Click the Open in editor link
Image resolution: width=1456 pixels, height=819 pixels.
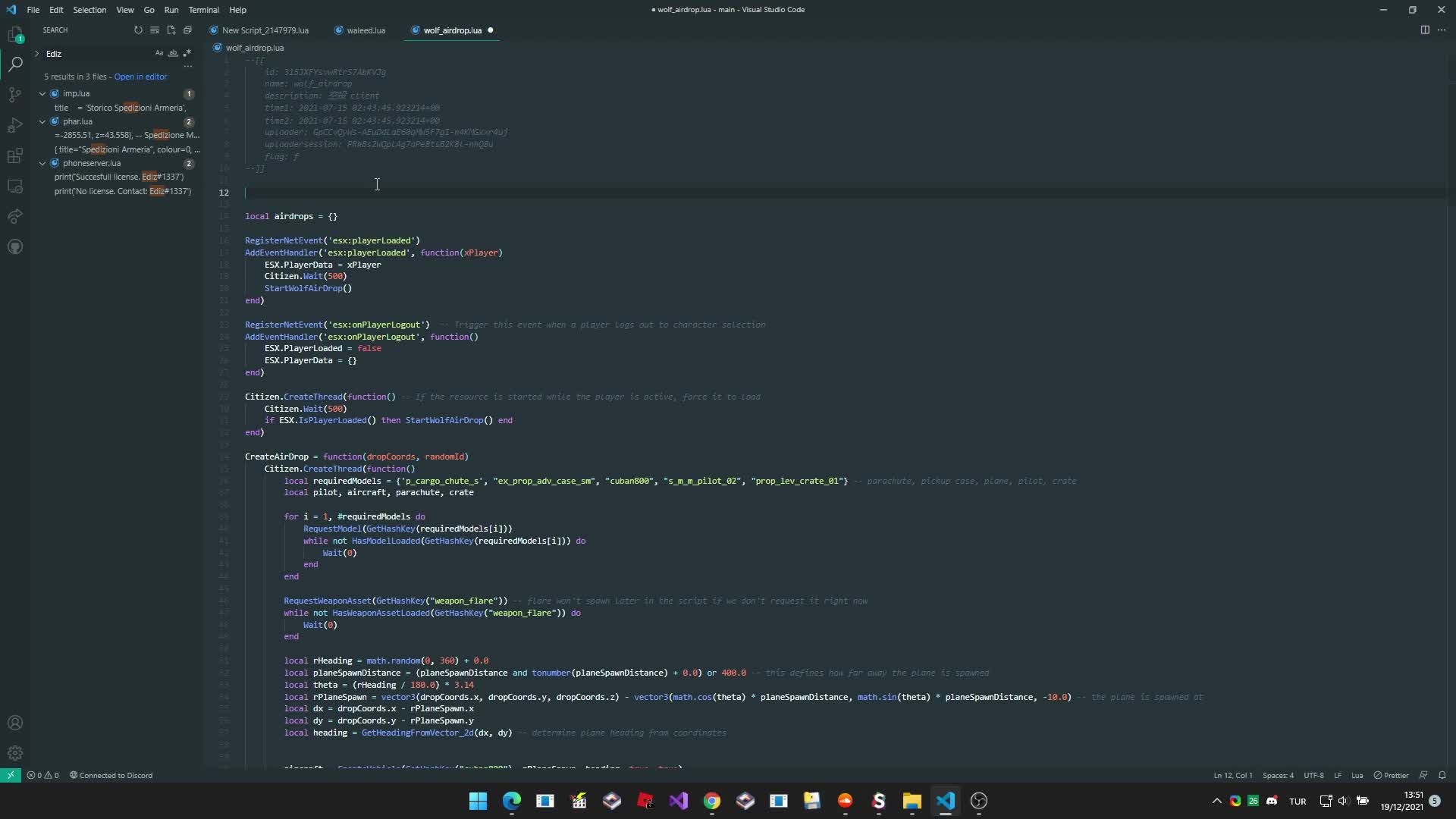pyautogui.click(x=140, y=77)
